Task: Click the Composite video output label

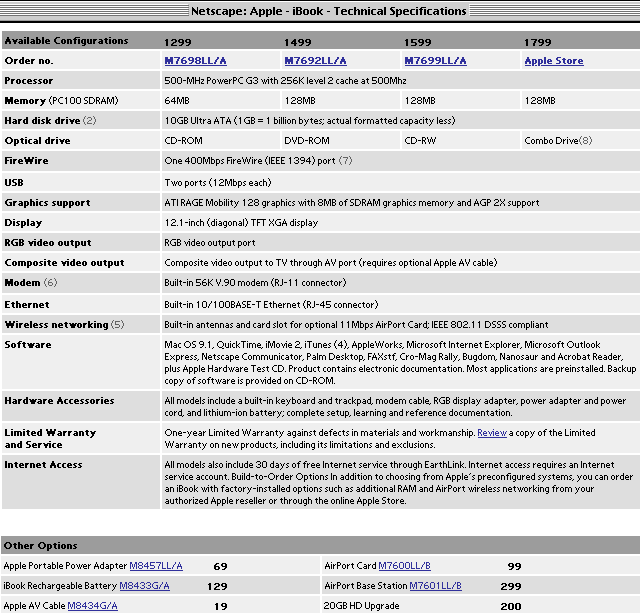Action: pos(64,263)
